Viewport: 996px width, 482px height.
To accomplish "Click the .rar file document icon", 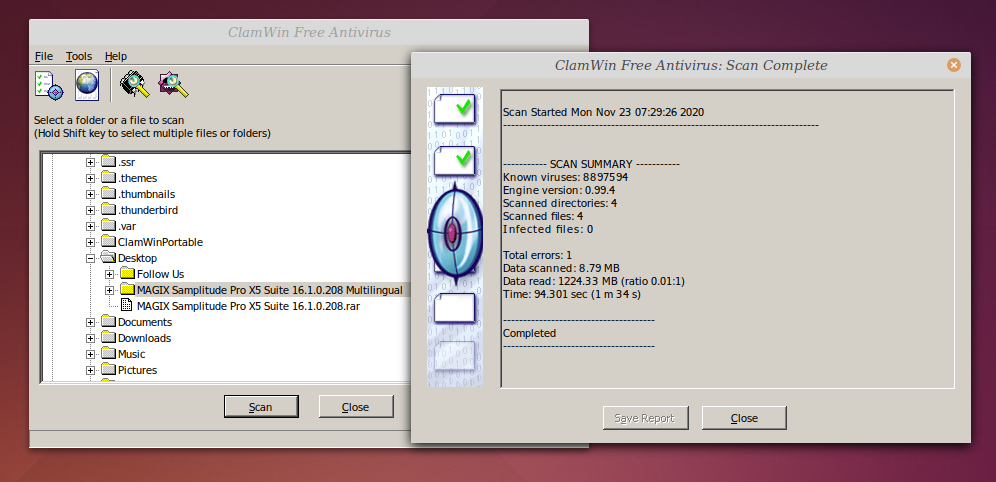I will click(127, 305).
